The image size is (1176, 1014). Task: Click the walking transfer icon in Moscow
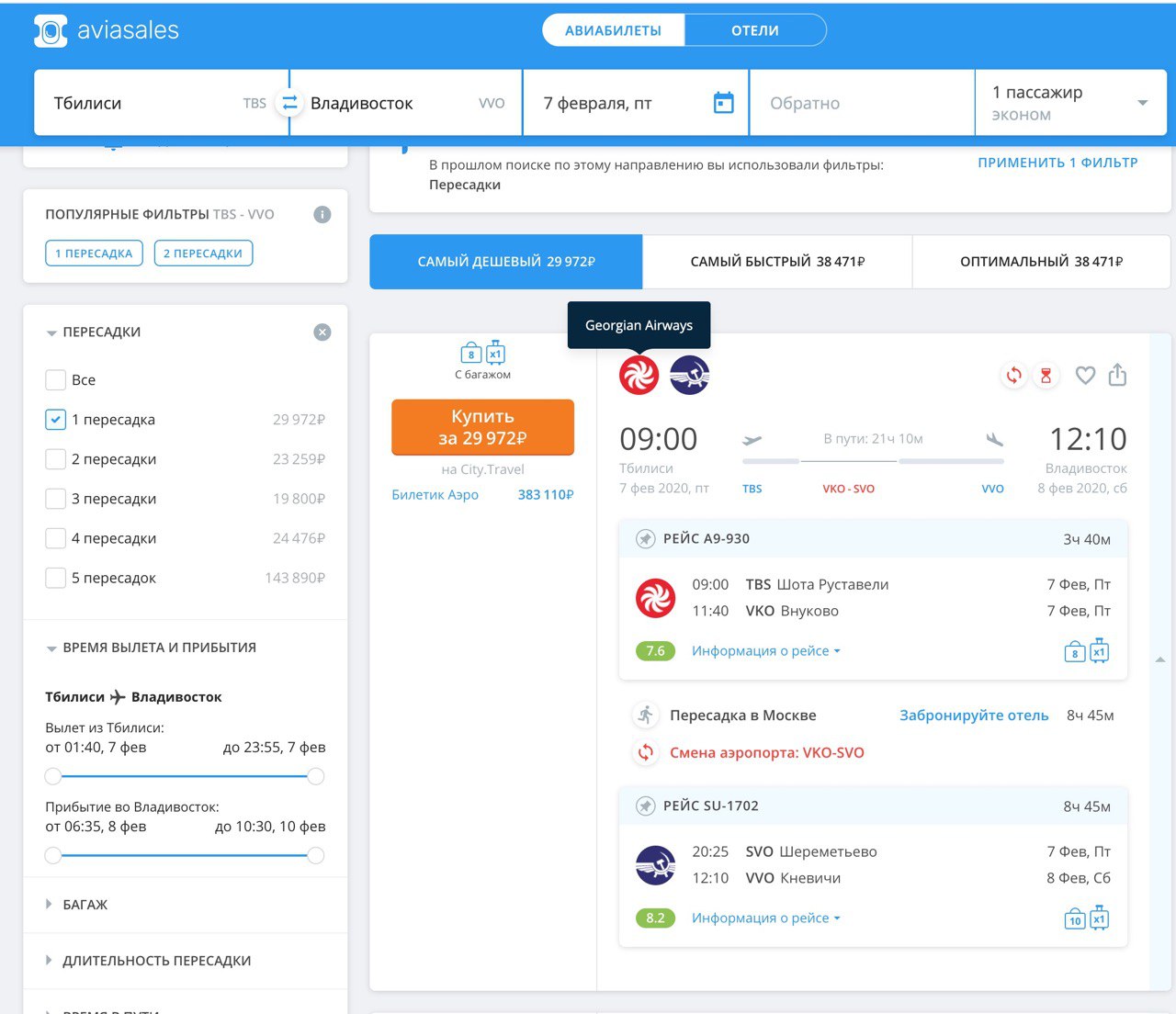pyautogui.click(x=646, y=715)
